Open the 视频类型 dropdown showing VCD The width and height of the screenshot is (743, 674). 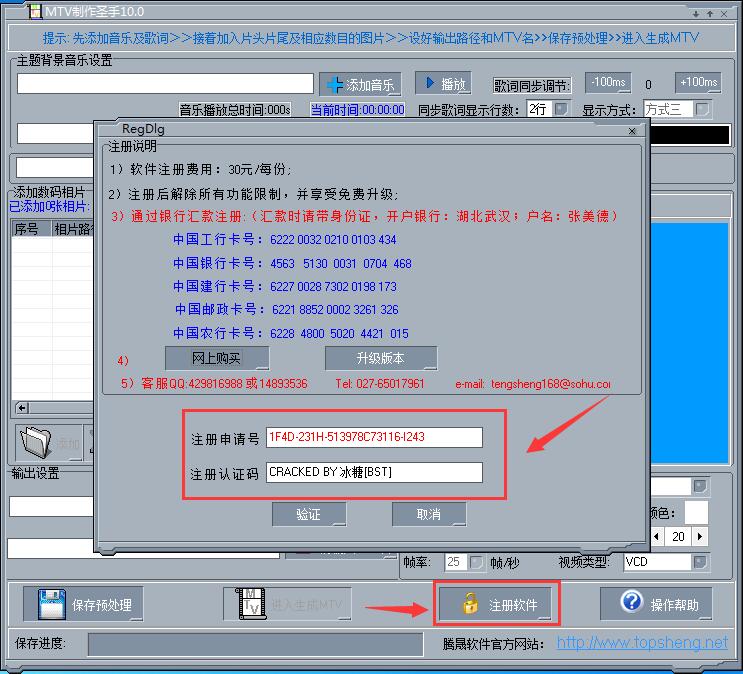pos(699,562)
